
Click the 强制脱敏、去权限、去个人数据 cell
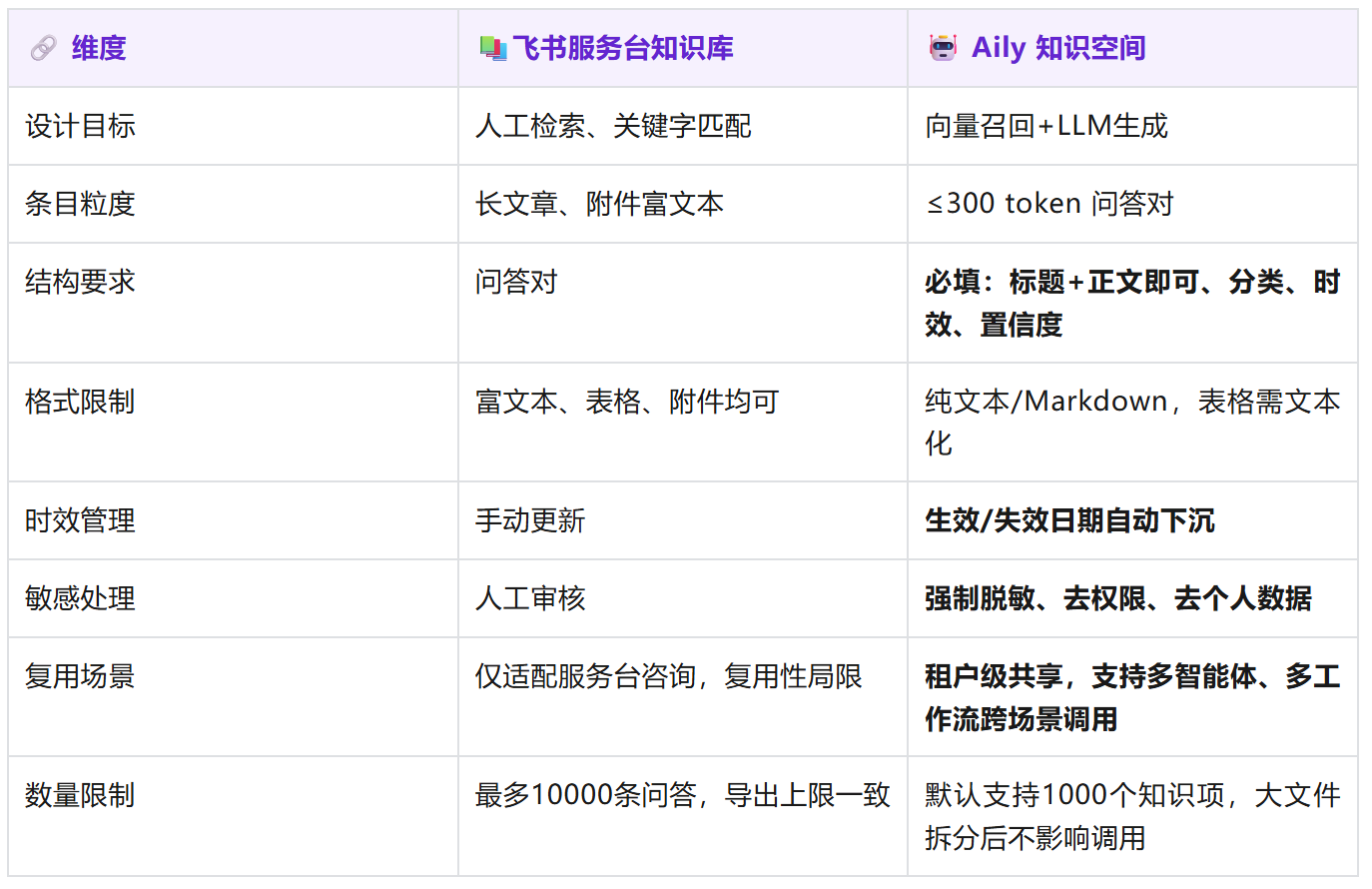click(x=1117, y=598)
